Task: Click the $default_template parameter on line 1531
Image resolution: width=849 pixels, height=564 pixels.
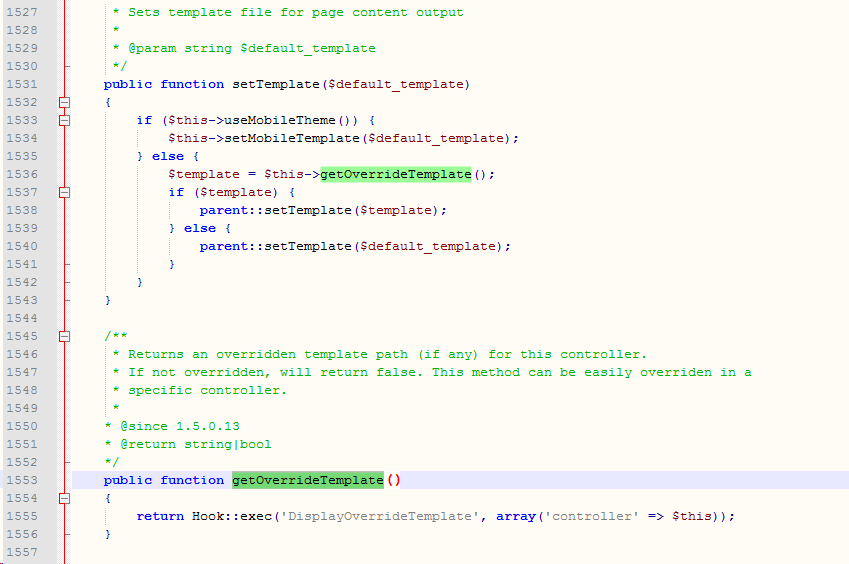Action: 396,84
